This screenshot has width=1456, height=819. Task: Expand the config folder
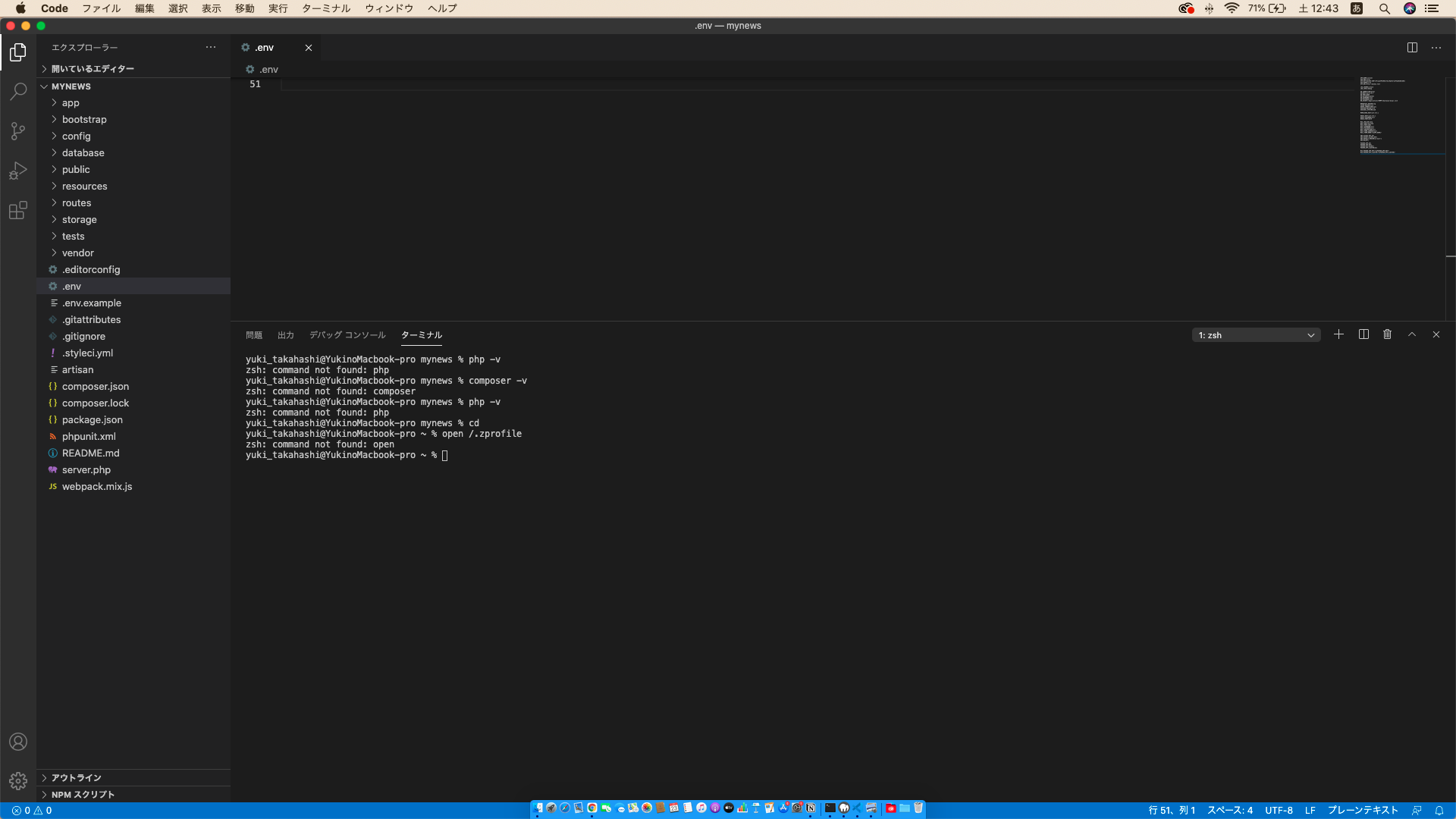pyautogui.click(x=133, y=136)
